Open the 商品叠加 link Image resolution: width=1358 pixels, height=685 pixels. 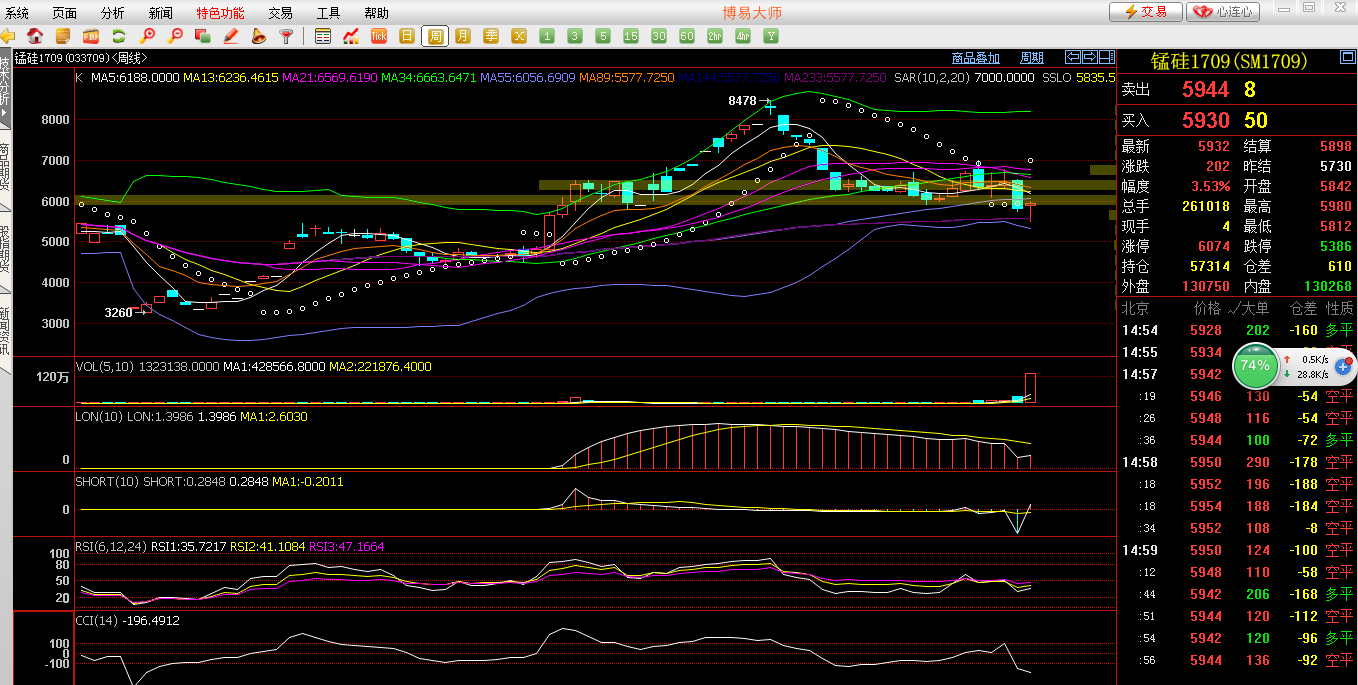point(976,58)
